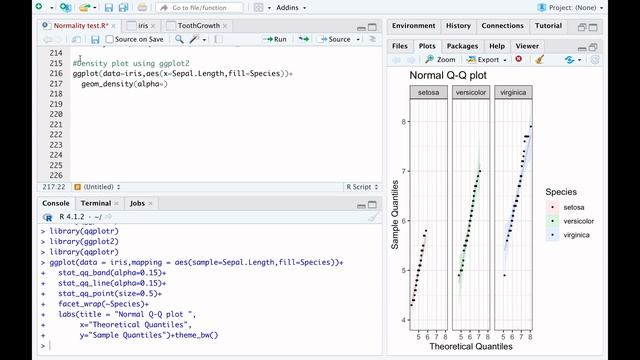
Task: Switch to the Viewer tab
Action: tap(527, 46)
